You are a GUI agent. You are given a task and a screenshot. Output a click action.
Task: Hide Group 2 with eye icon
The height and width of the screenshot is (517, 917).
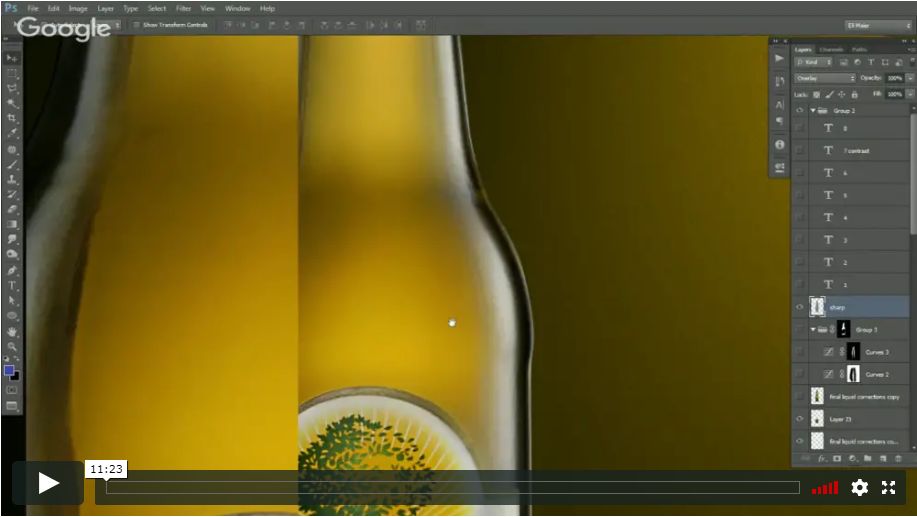click(799, 110)
